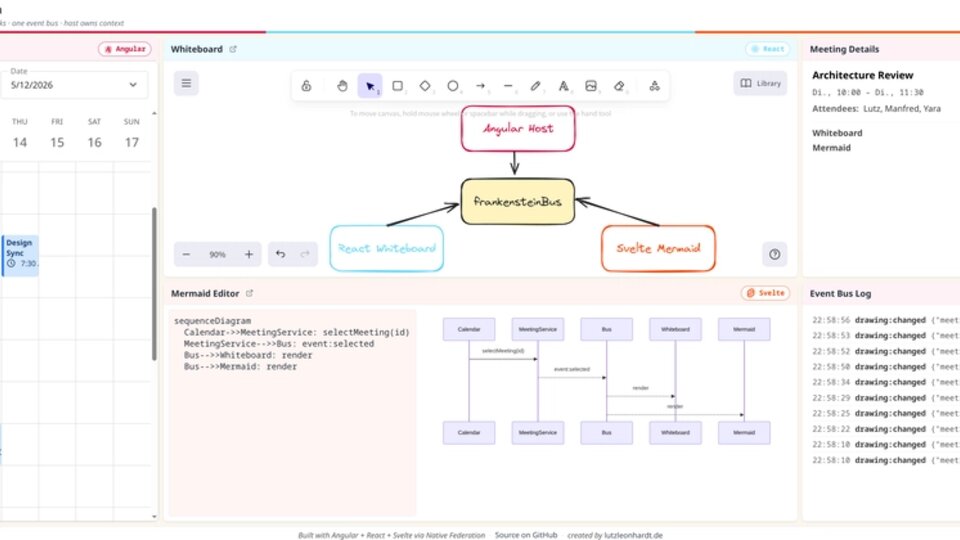The height and width of the screenshot is (540, 960).
Task: Click calendar scrollbar down arrow
Action: [x=154, y=516]
